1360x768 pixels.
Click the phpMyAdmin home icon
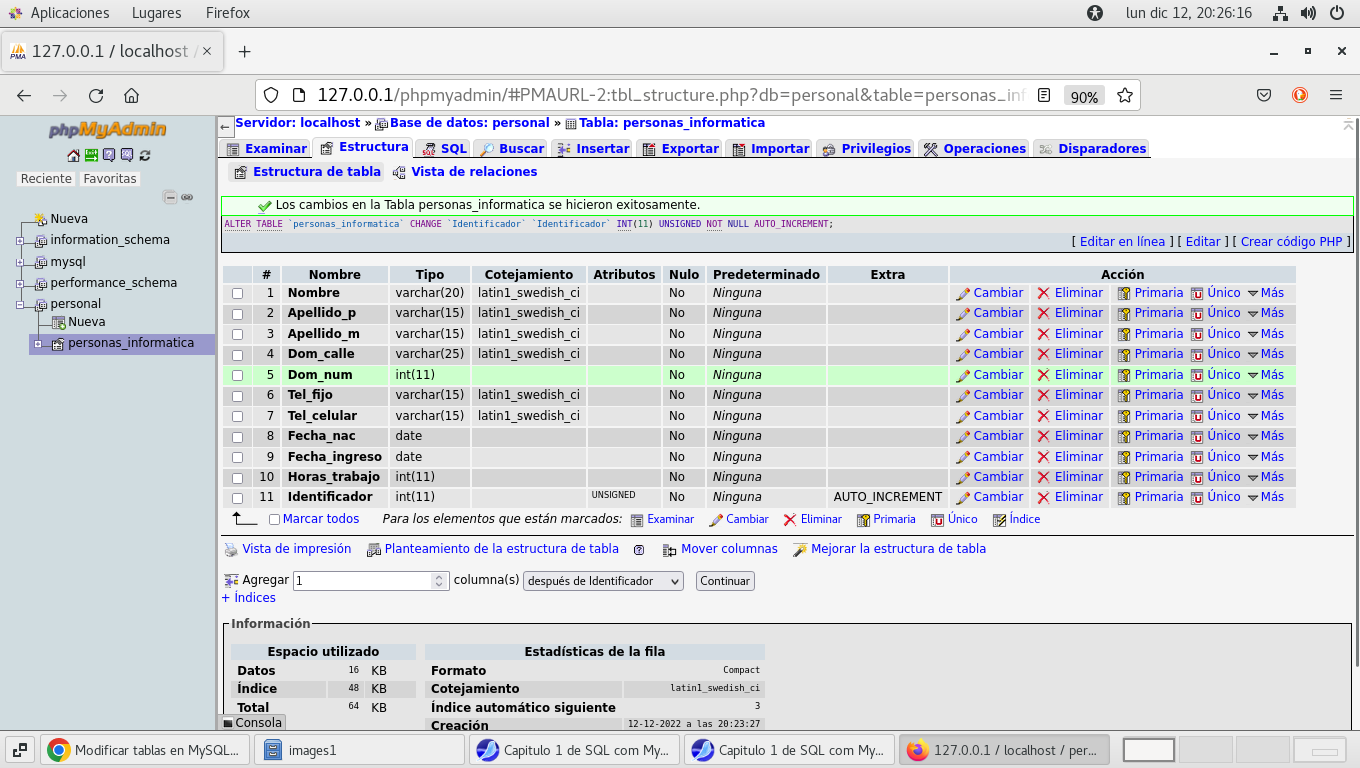73,155
